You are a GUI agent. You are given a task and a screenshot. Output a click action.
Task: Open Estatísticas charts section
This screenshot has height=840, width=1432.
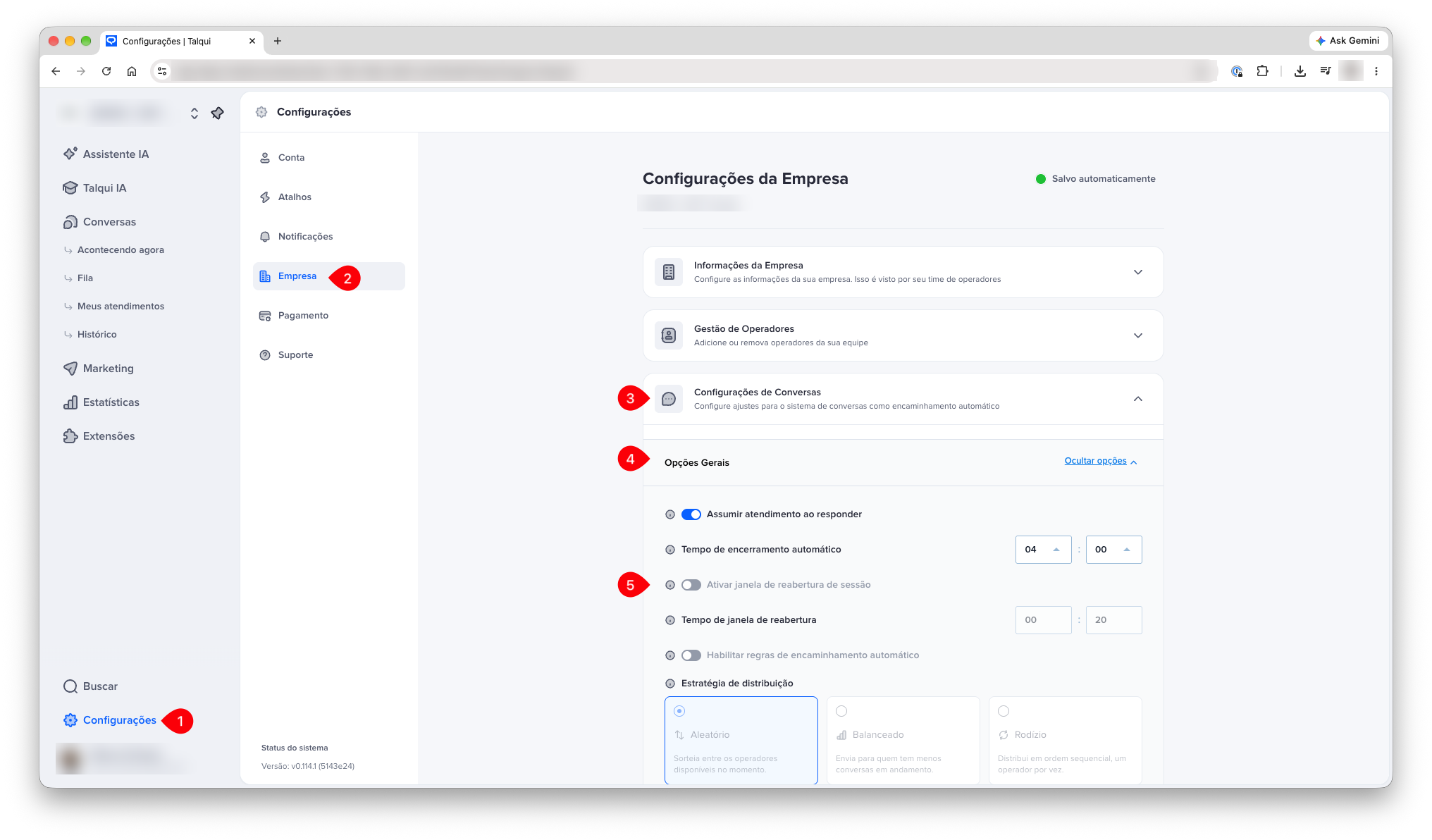101,402
